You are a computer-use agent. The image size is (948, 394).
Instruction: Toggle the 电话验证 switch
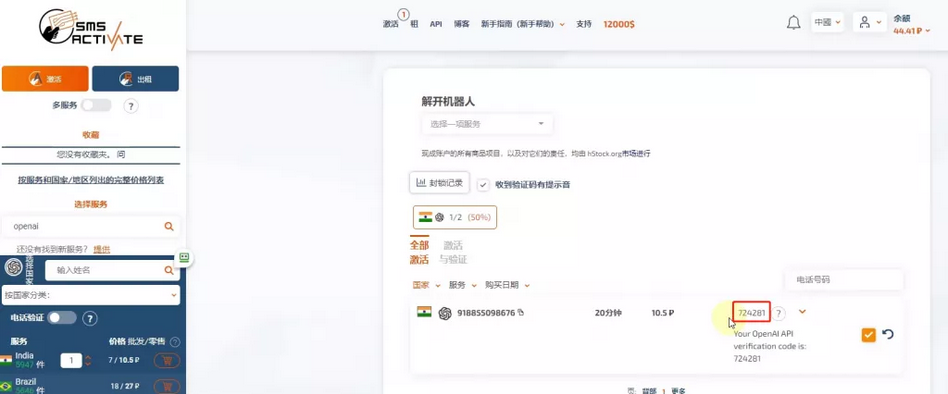click(x=62, y=317)
